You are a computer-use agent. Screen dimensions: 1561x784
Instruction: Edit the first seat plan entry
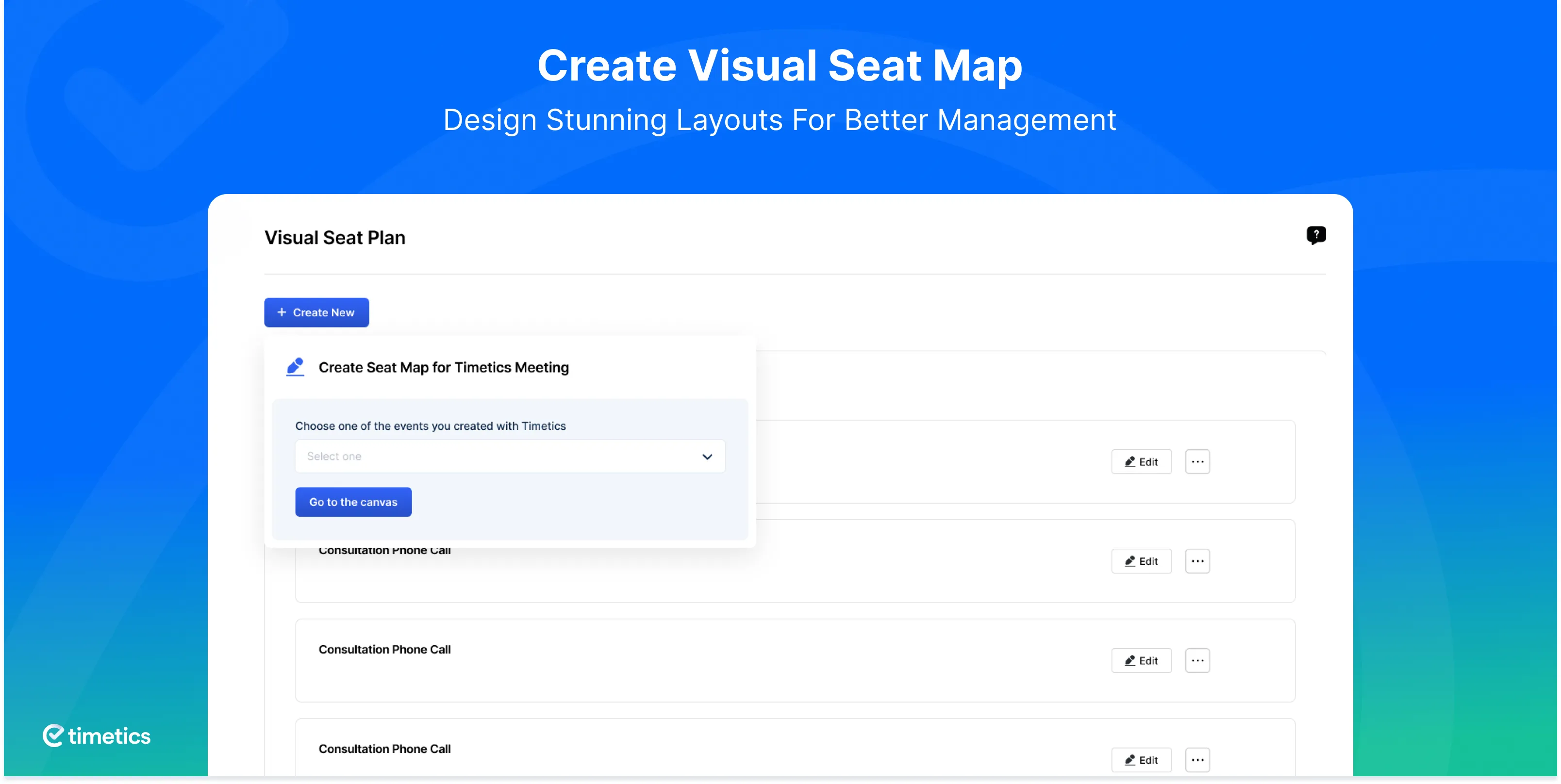[1142, 462]
